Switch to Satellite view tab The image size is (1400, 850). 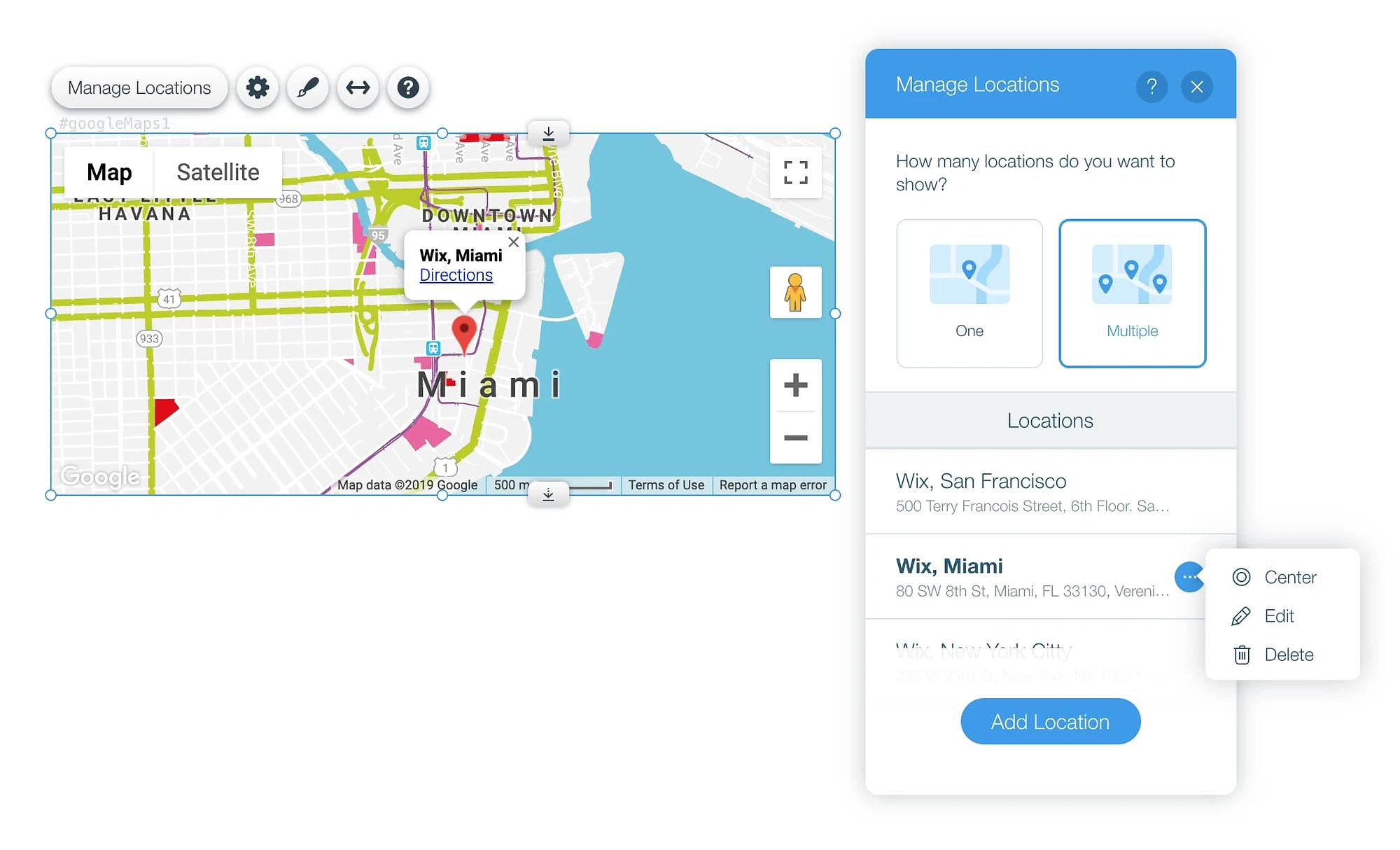[x=218, y=172]
